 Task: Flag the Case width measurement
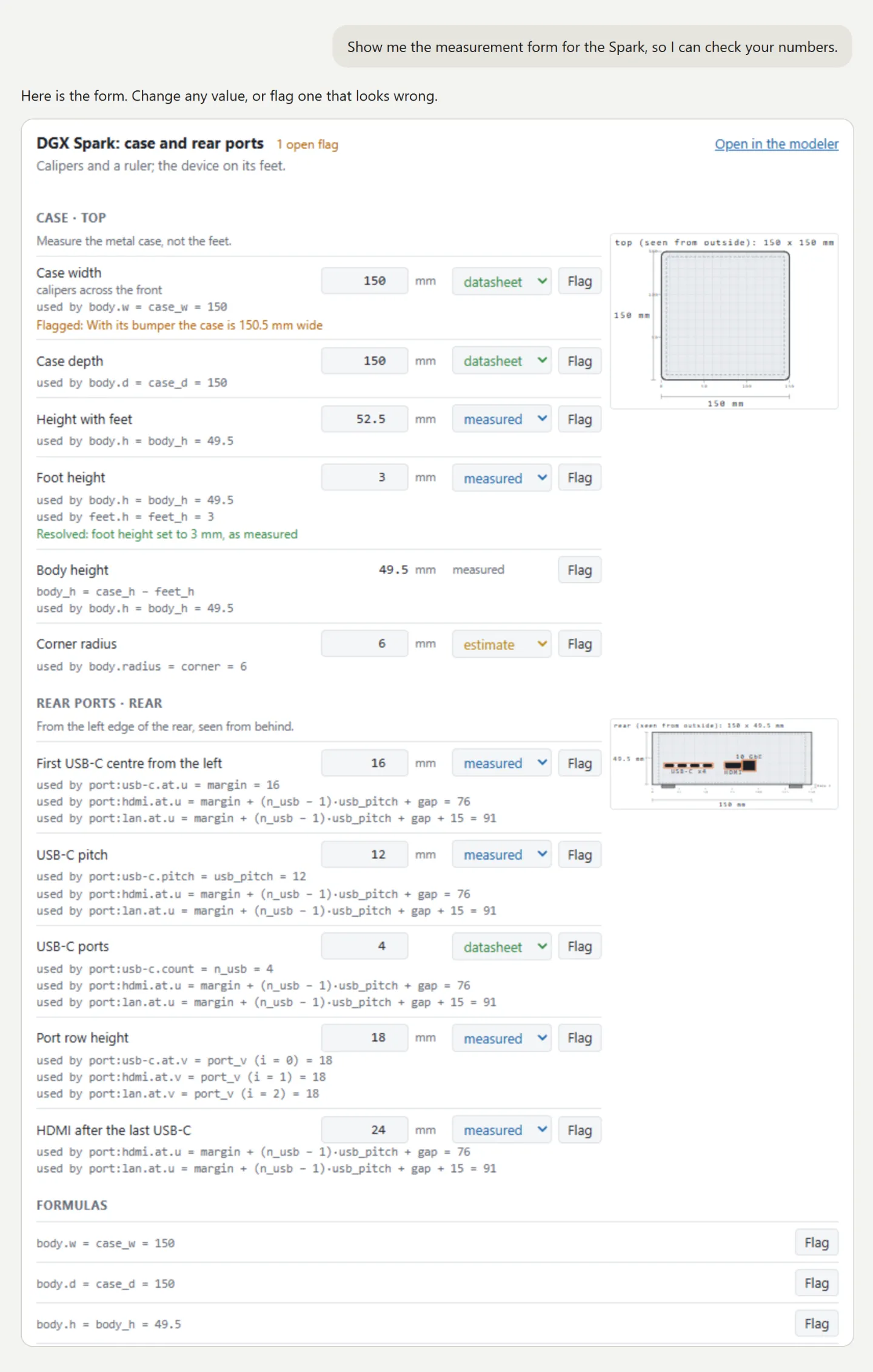point(580,281)
